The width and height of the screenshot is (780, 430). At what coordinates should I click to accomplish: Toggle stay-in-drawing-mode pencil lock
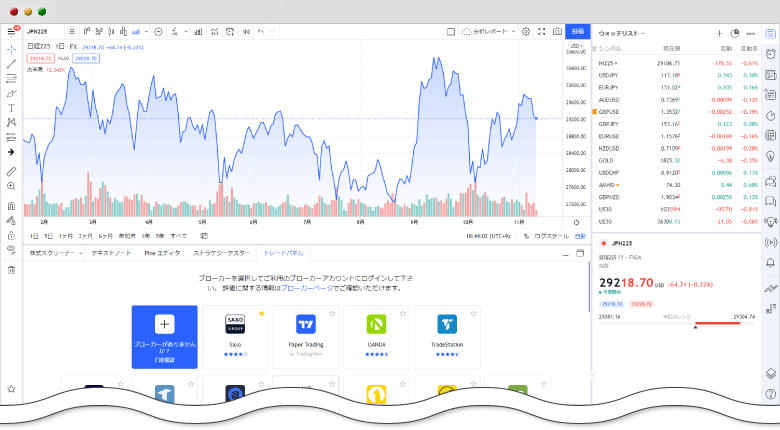tap(11, 220)
